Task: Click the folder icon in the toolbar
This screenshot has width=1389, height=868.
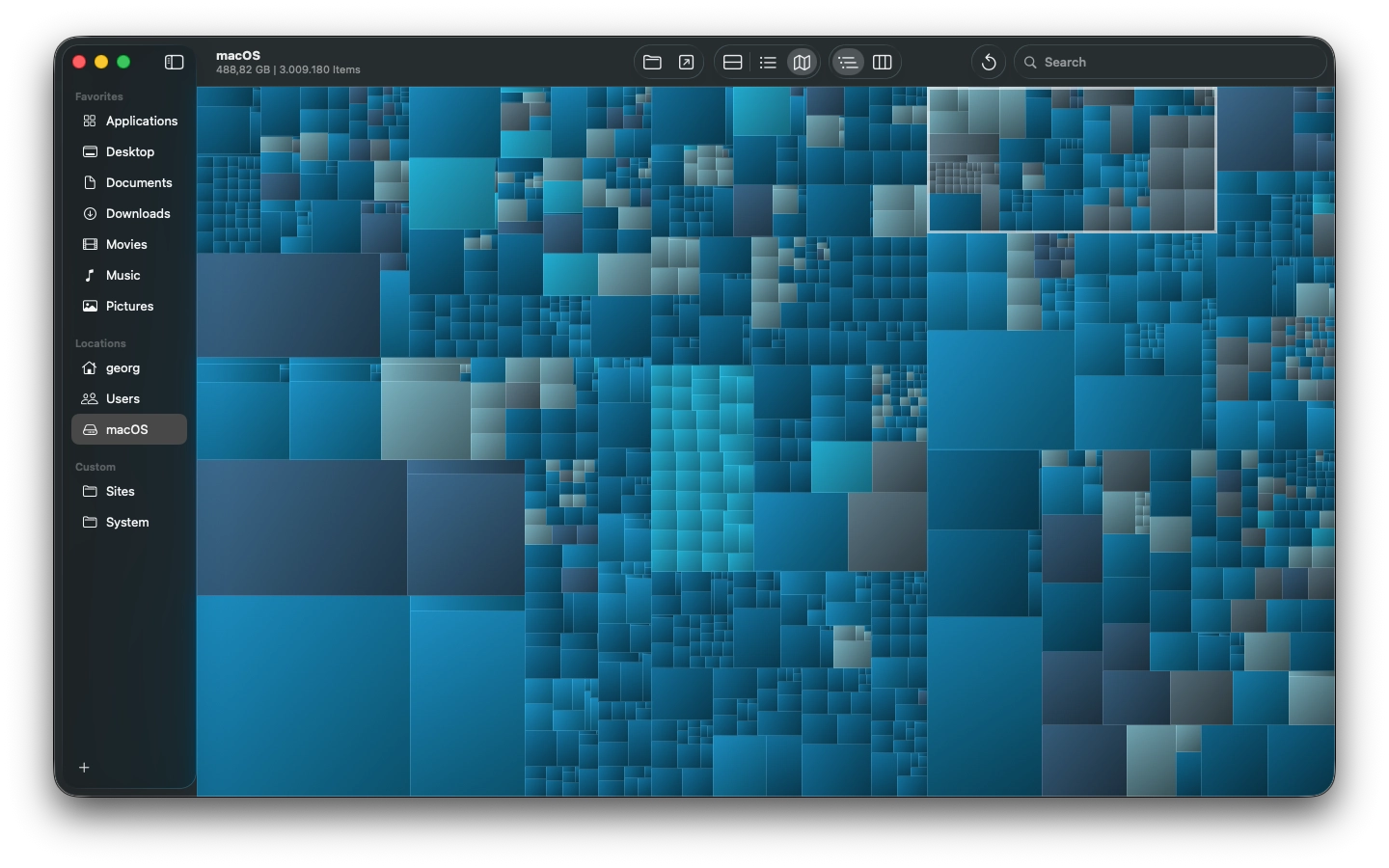Action: pyautogui.click(x=652, y=62)
